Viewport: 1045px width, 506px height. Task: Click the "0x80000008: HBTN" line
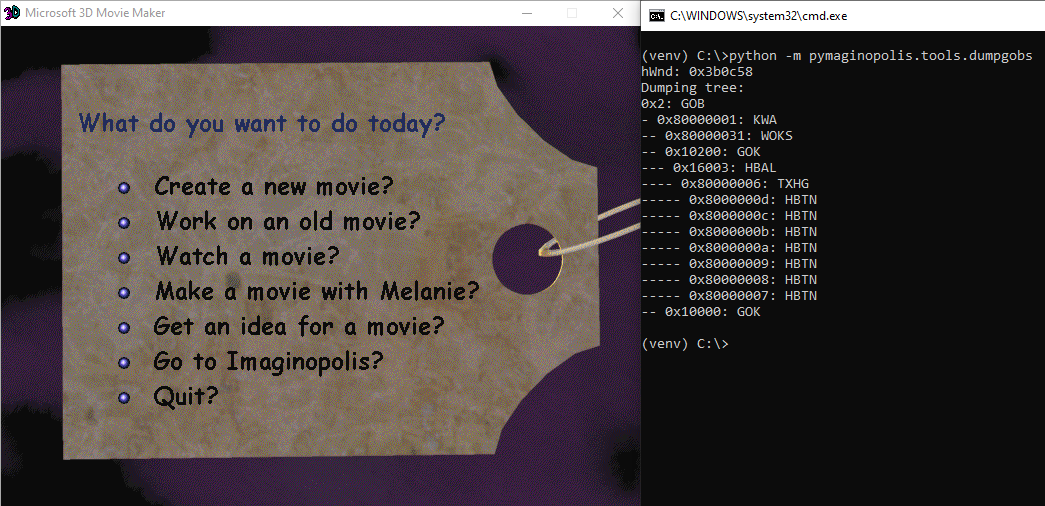728,280
